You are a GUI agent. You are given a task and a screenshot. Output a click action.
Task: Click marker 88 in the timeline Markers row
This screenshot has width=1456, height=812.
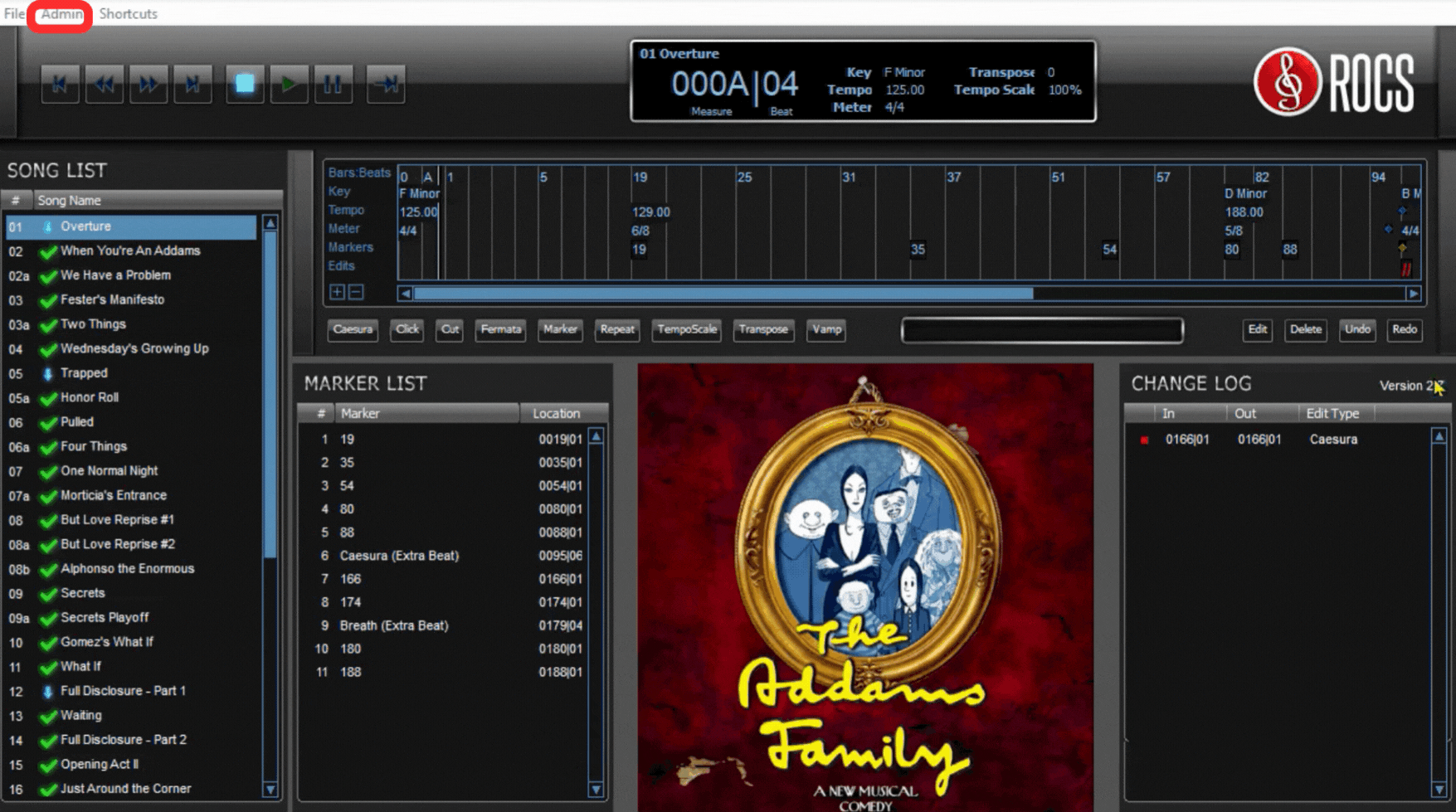tap(1290, 249)
